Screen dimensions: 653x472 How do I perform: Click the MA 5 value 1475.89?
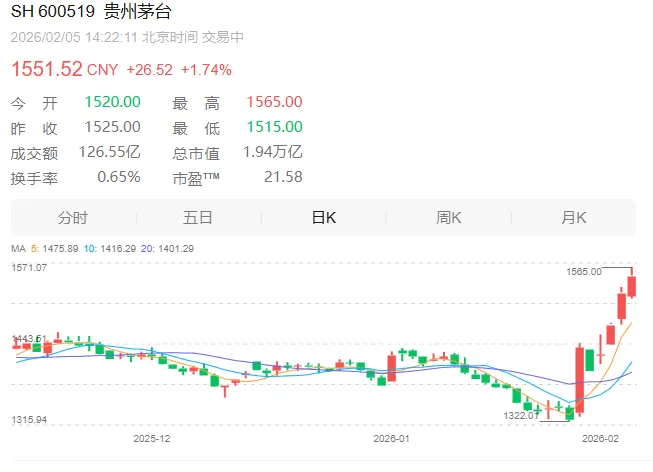pyautogui.click(x=60, y=249)
